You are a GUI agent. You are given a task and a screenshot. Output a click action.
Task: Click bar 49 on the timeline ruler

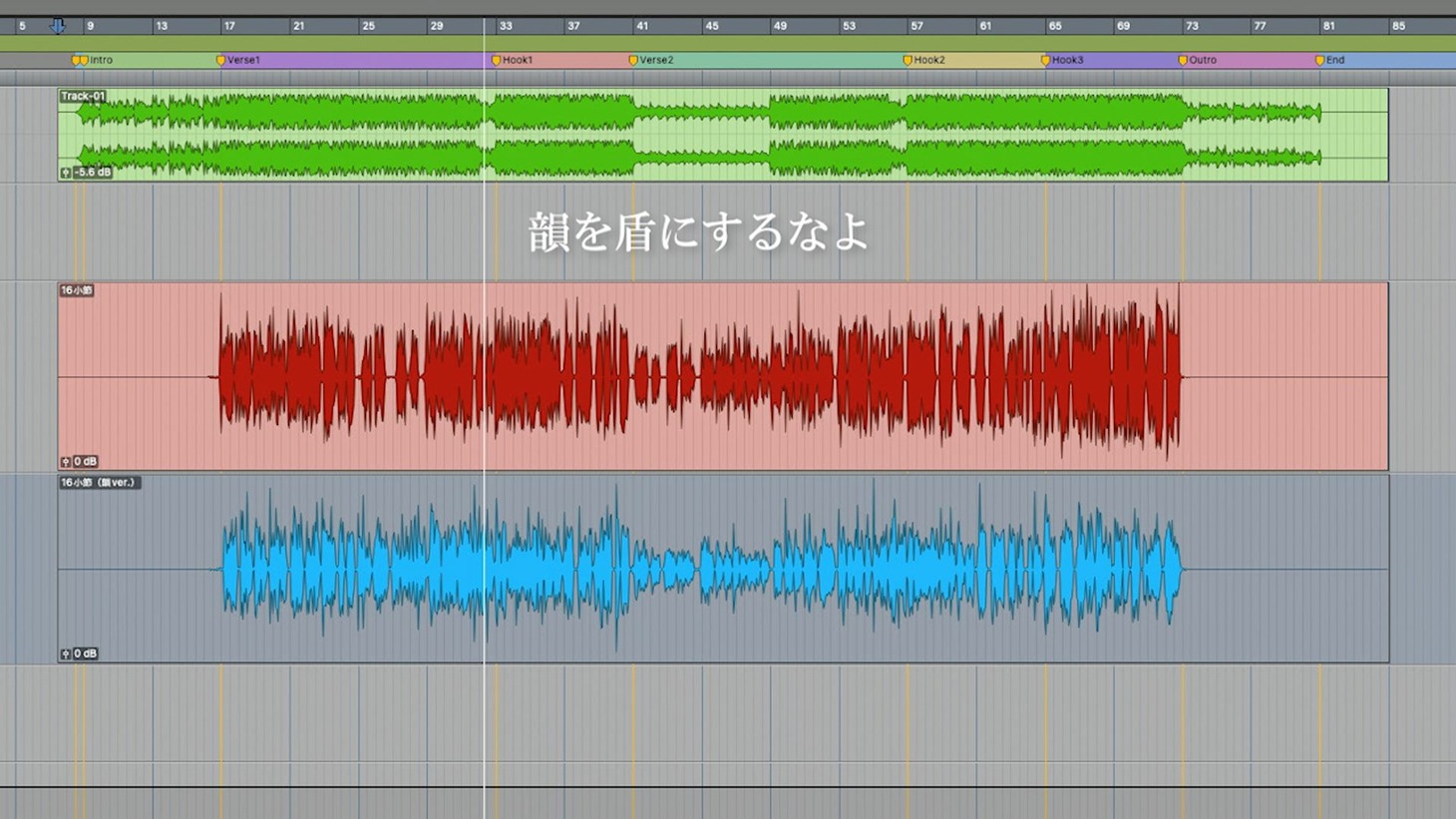click(780, 26)
